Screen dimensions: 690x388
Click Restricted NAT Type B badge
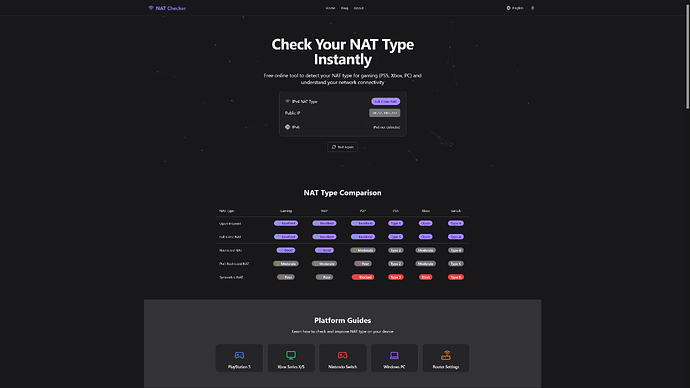[455, 250]
